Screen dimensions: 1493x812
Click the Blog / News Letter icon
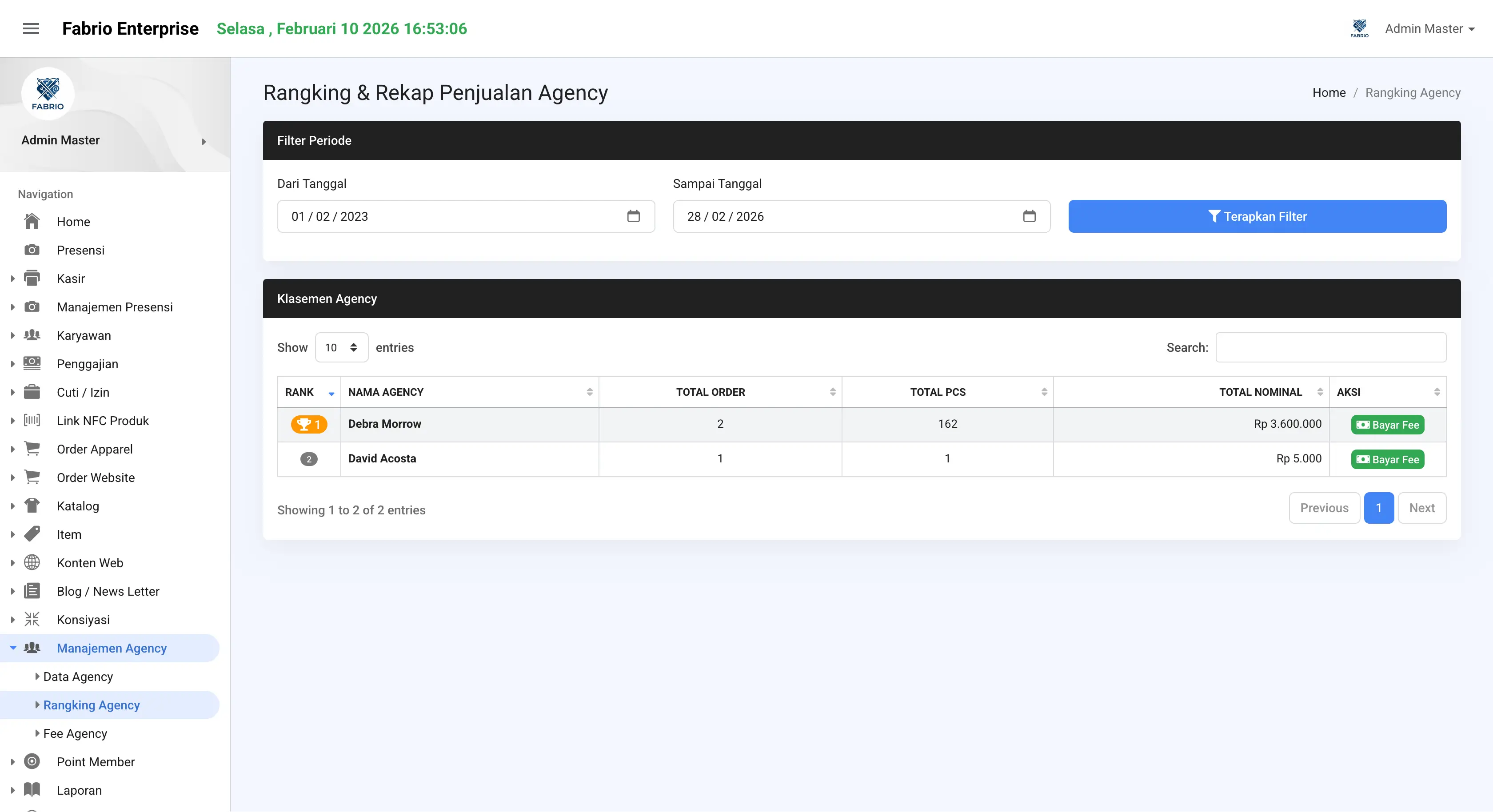(32, 591)
